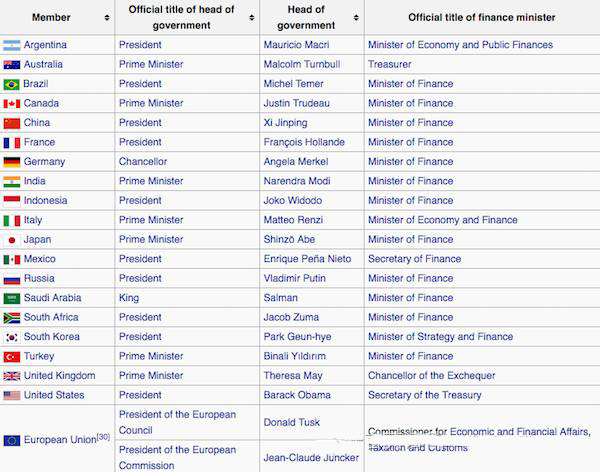
Task: Click the reference [30] footnote link
Action: pyautogui.click(x=103, y=437)
